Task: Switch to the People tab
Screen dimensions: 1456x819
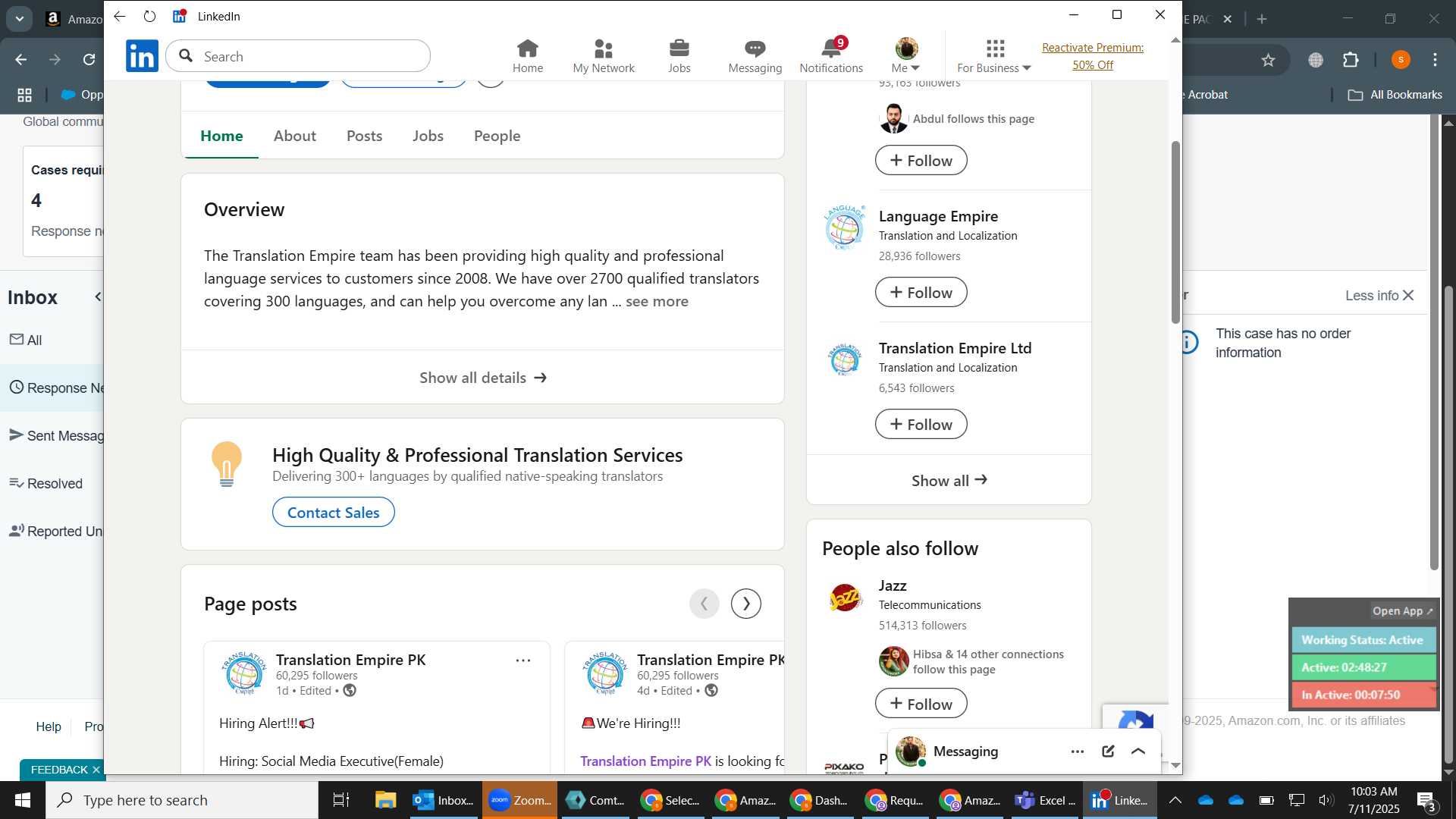Action: pyautogui.click(x=497, y=136)
